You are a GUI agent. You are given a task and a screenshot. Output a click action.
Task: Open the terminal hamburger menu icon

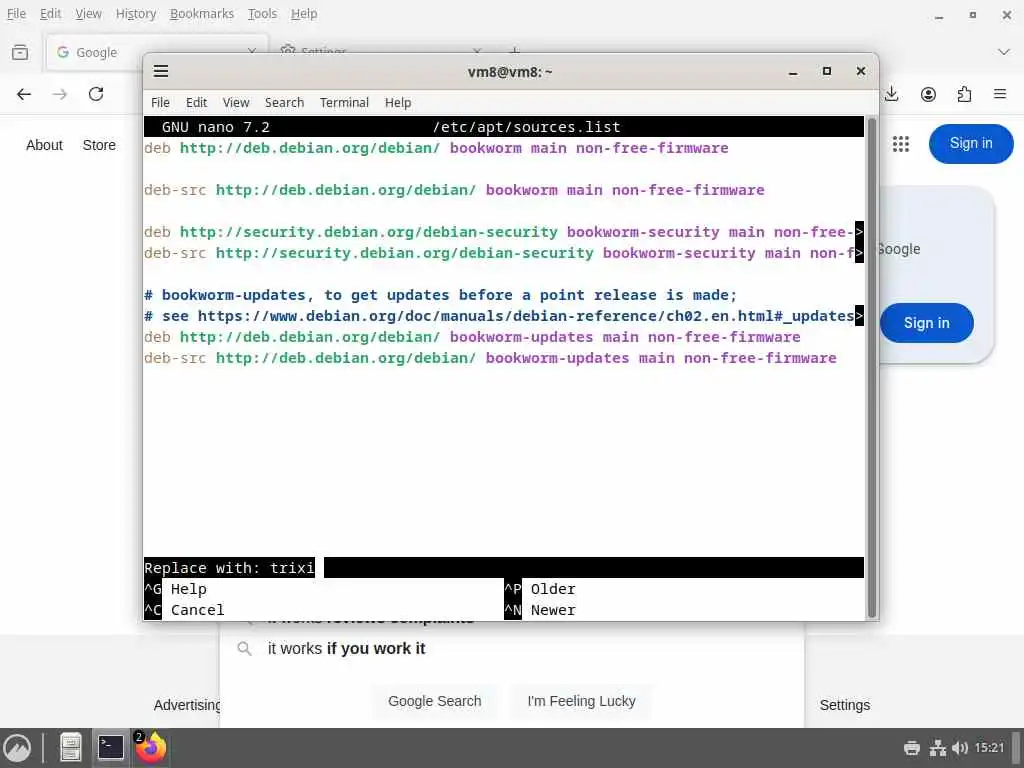[161, 71]
